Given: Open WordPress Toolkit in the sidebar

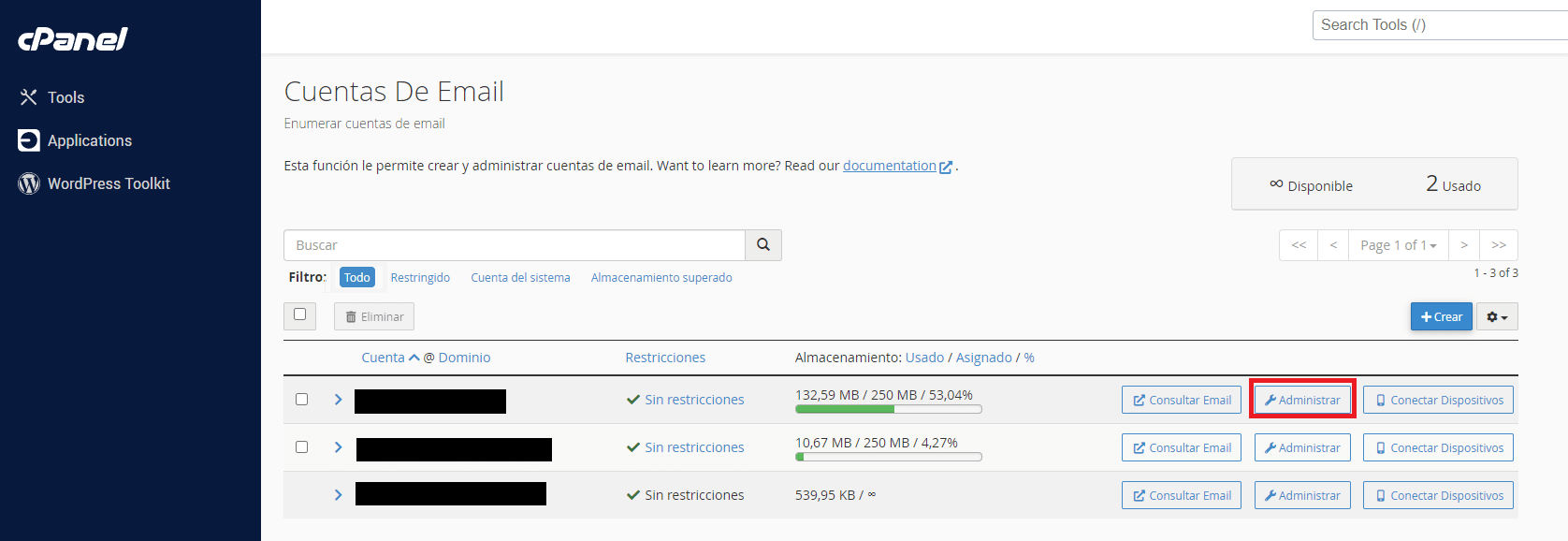Looking at the screenshot, I should coord(109,183).
